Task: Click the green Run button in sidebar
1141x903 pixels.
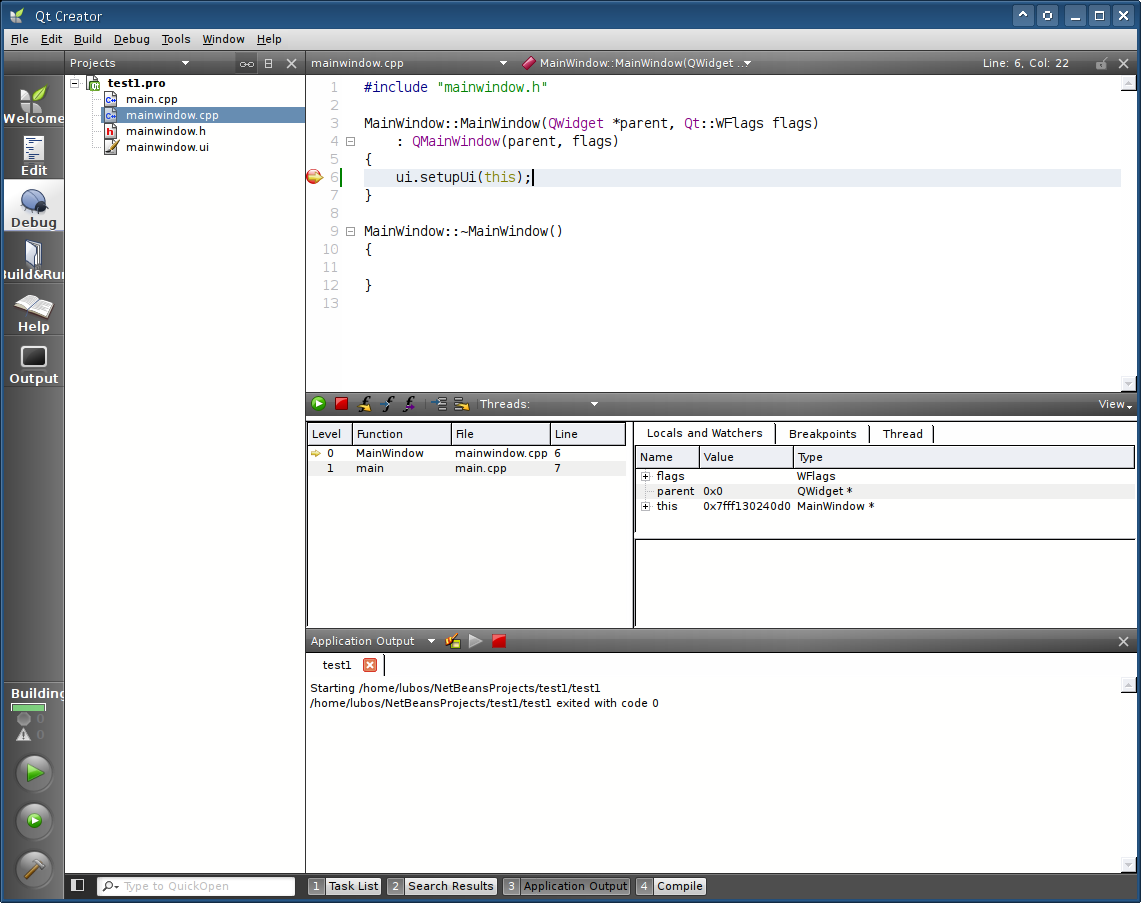Action: point(34,773)
